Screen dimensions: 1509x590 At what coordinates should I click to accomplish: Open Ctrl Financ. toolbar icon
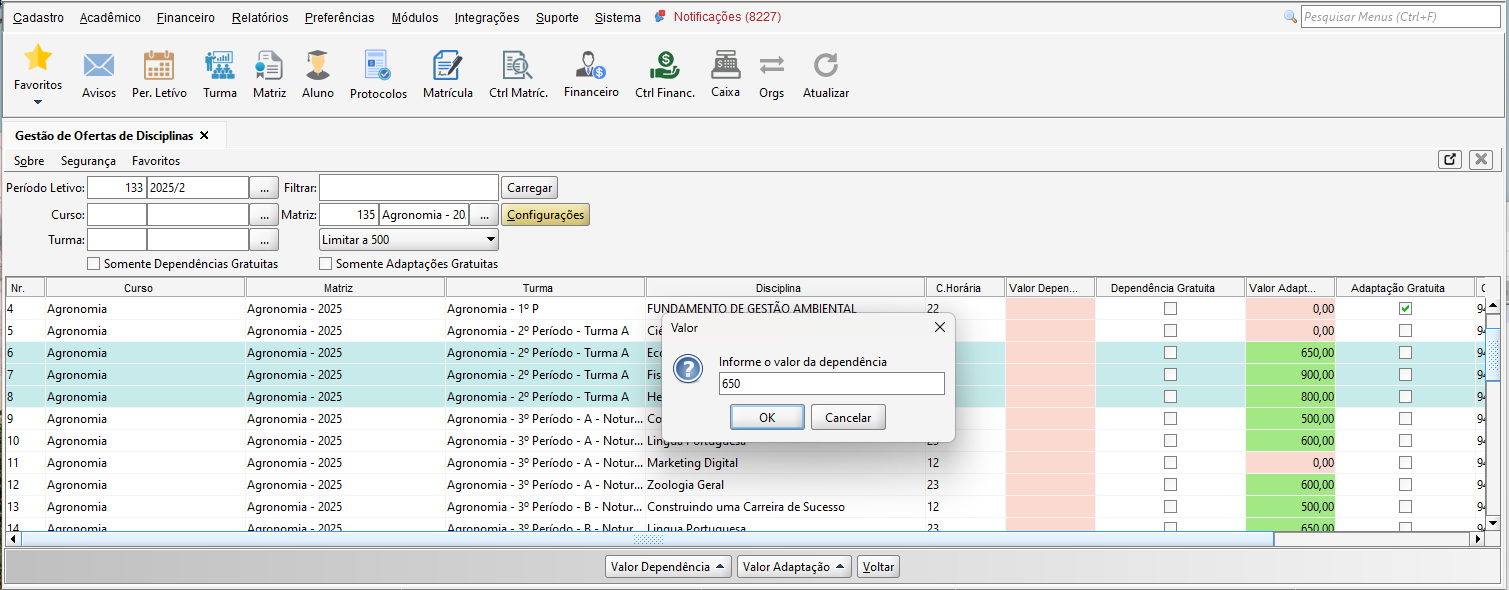(x=665, y=66)
